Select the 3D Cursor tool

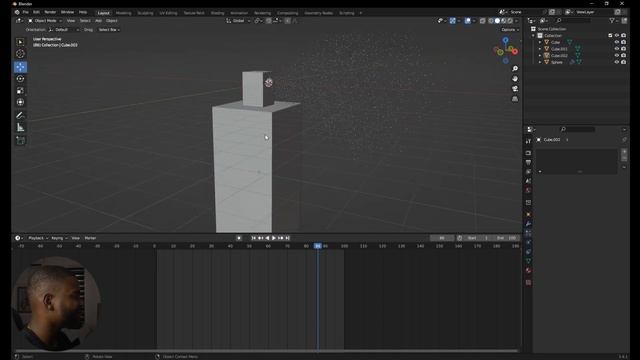point(20,54)
